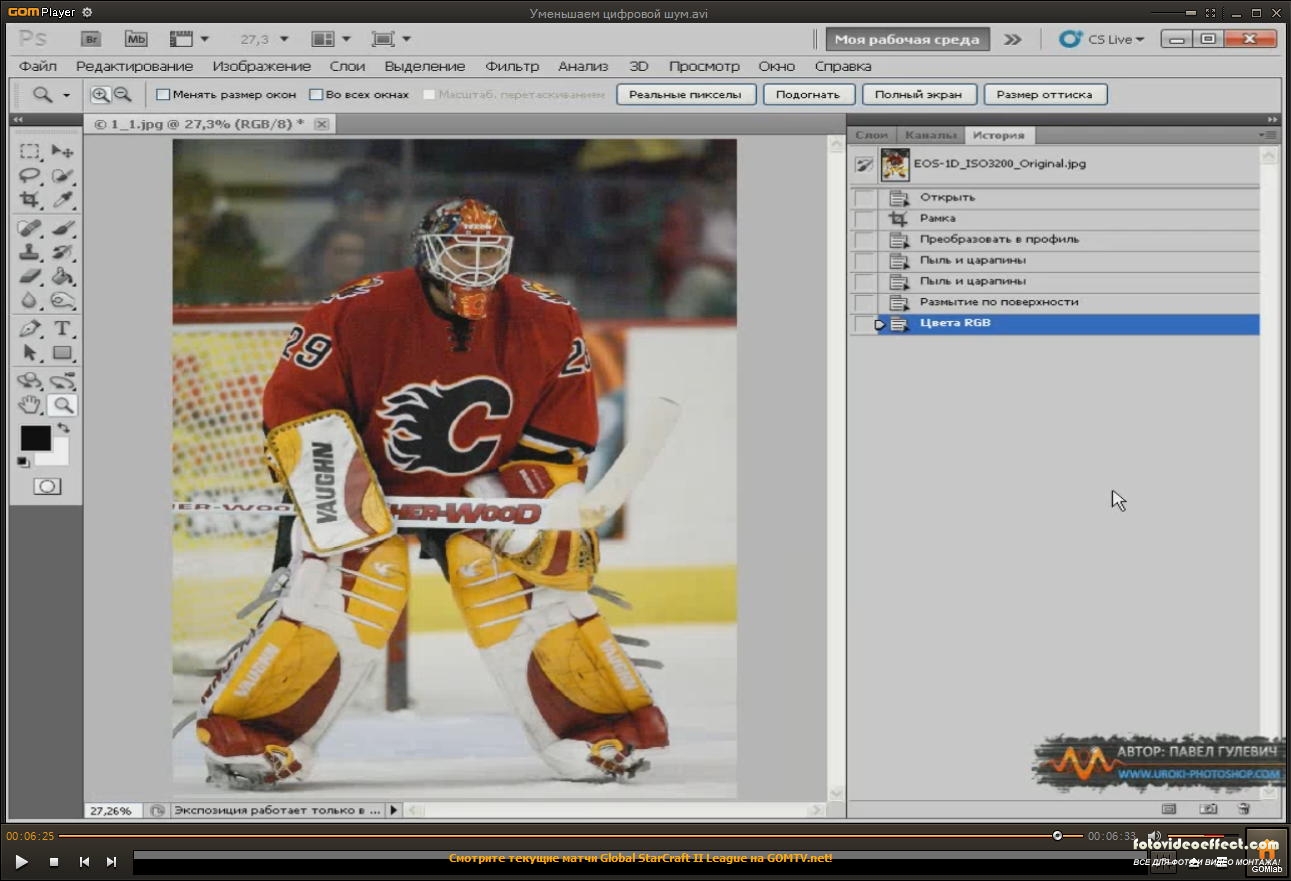
Task: Create new document from current state
Action: (x=1168, y=808)
